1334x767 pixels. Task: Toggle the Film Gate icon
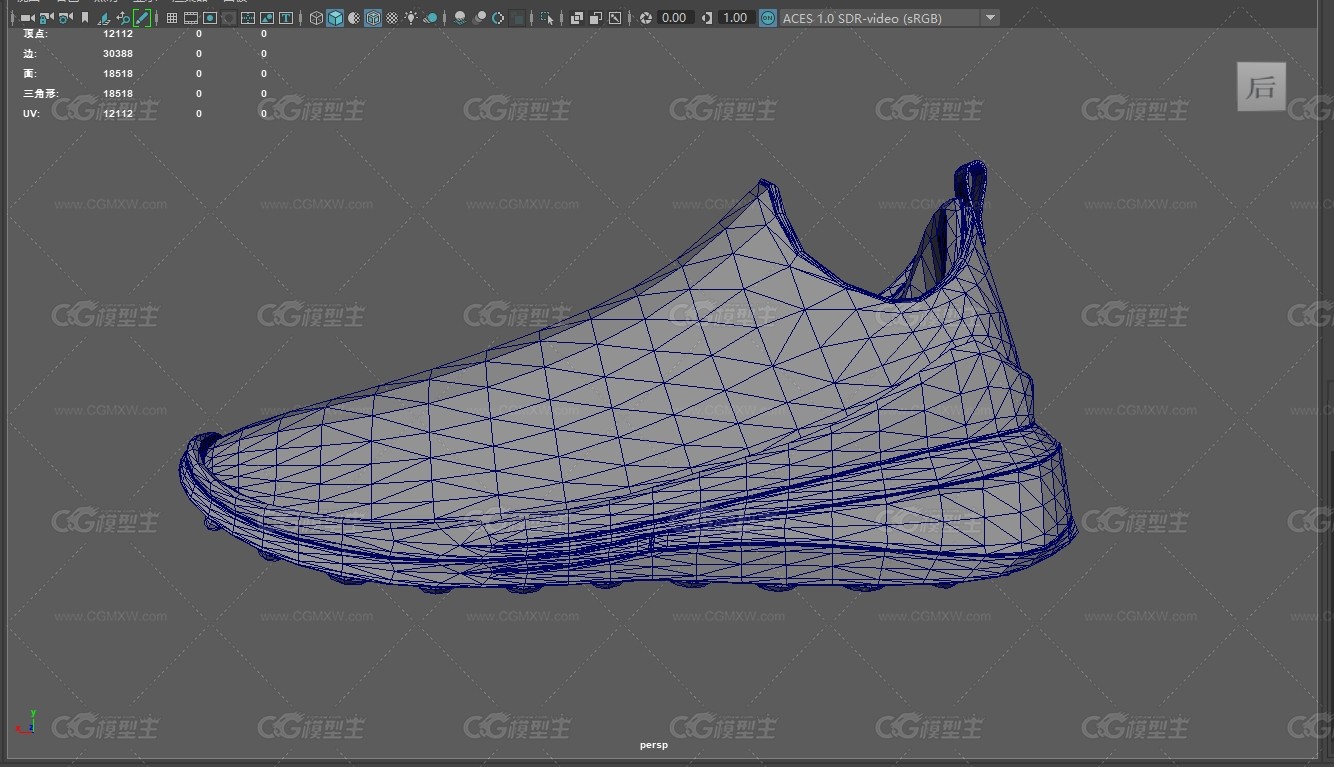point(191,18)
